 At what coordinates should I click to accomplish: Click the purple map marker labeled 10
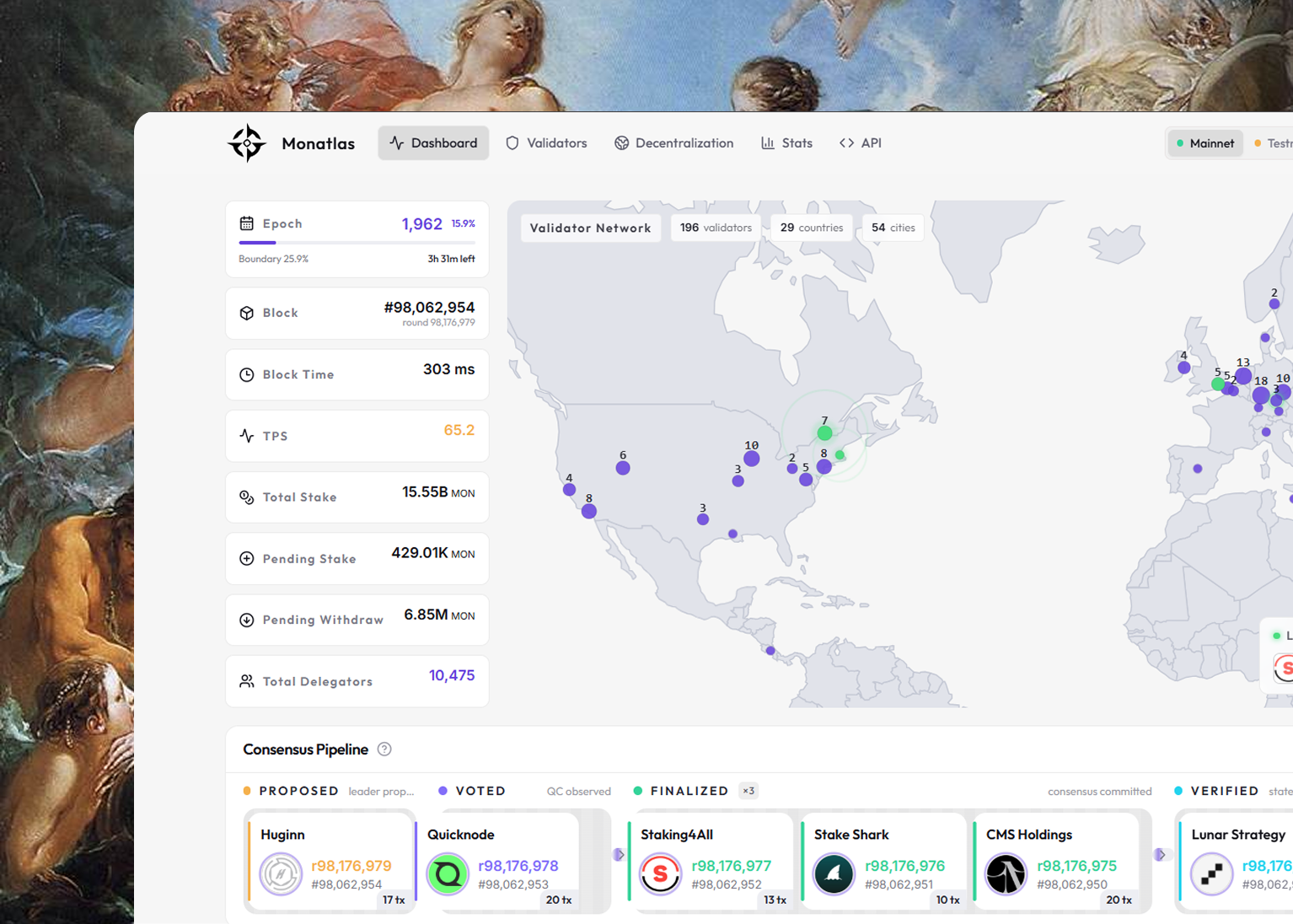(752, 459)
